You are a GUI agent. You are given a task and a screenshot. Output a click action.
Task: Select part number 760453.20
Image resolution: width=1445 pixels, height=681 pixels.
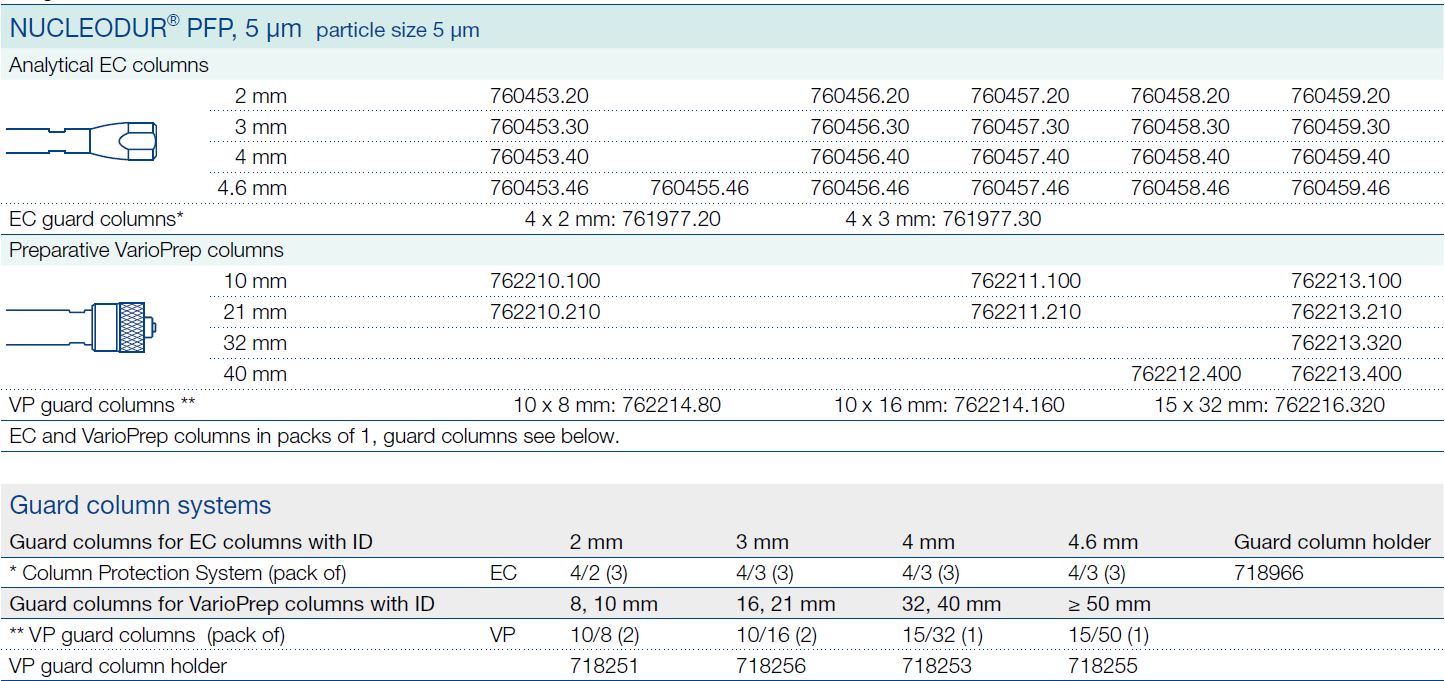tap(539, 96)
